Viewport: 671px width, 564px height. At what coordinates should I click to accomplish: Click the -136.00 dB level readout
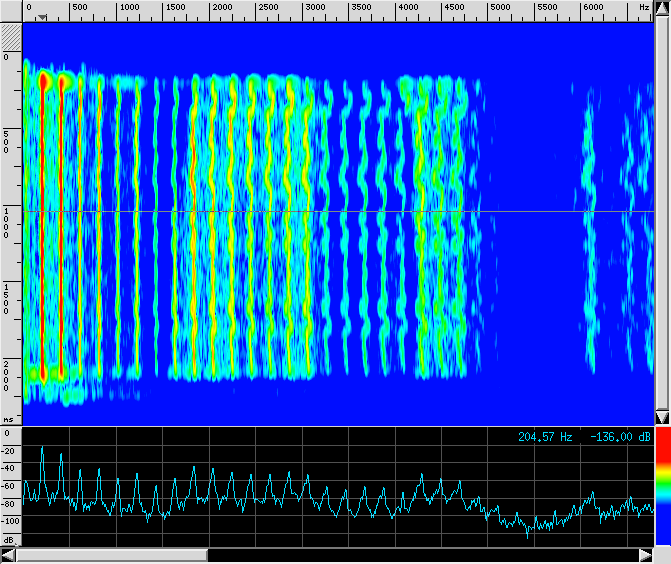[619, 437]
